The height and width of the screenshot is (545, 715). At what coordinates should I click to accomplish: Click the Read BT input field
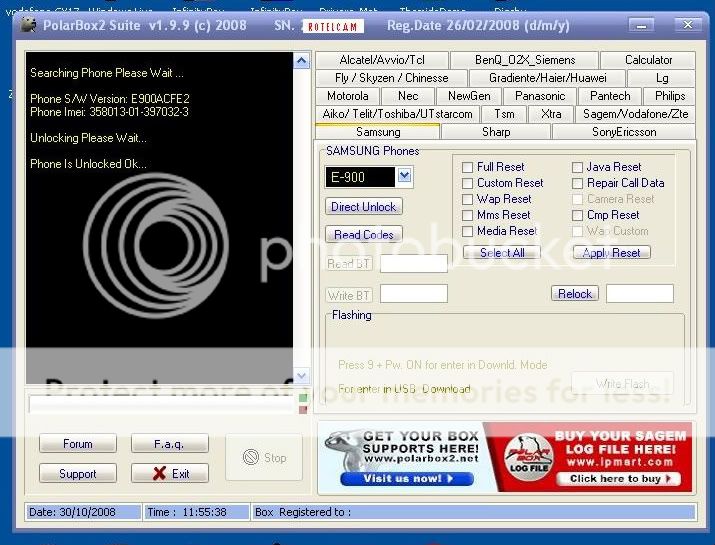point(414,264)
